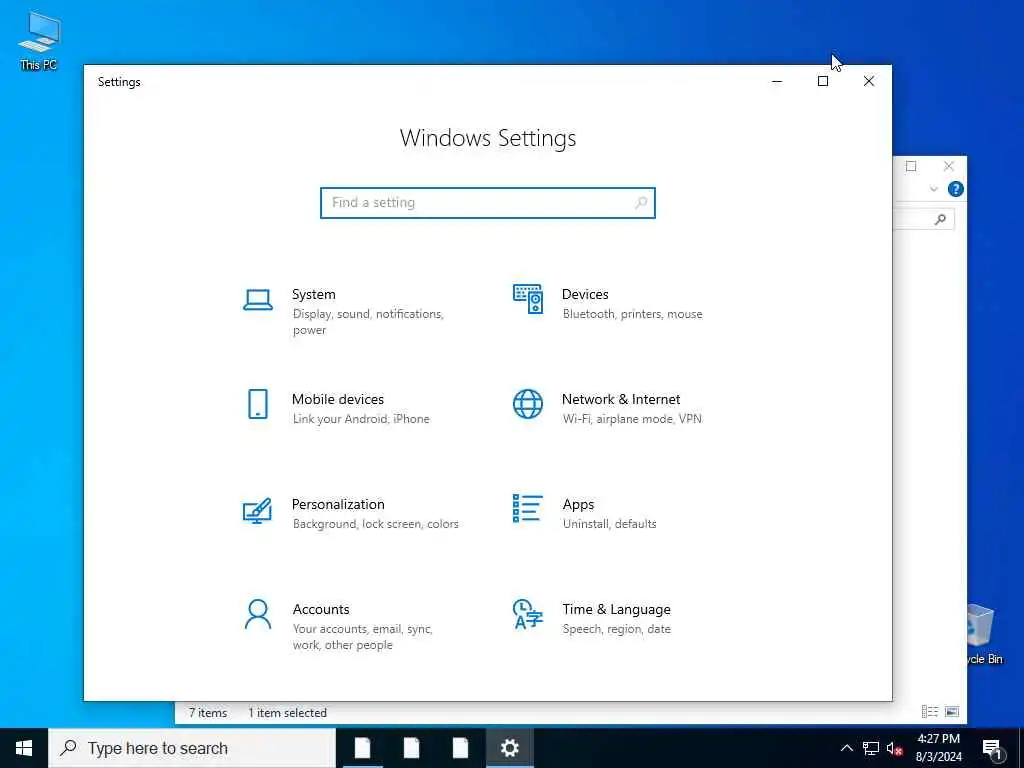Click the magnifier in Find a setting

(x=641, y=202)
